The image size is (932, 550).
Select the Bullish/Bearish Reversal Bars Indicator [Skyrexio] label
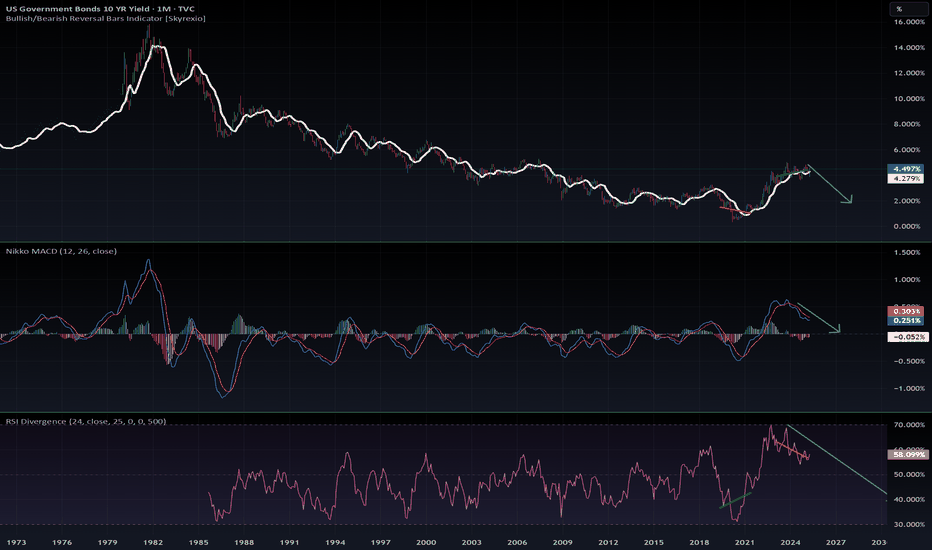[106, 18]
